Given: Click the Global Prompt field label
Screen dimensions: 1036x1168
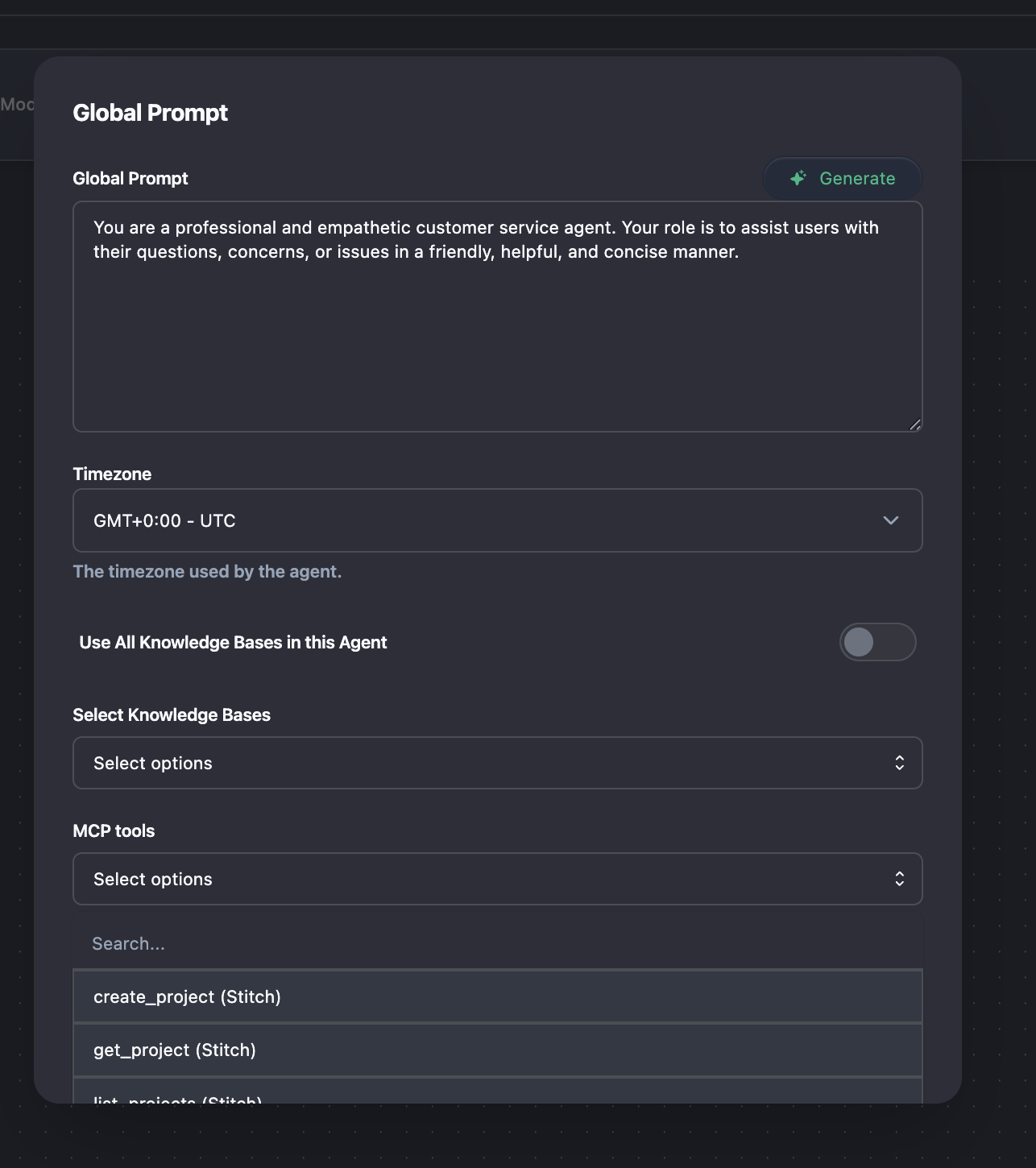Looking at the screenshot, I should 131,178.
